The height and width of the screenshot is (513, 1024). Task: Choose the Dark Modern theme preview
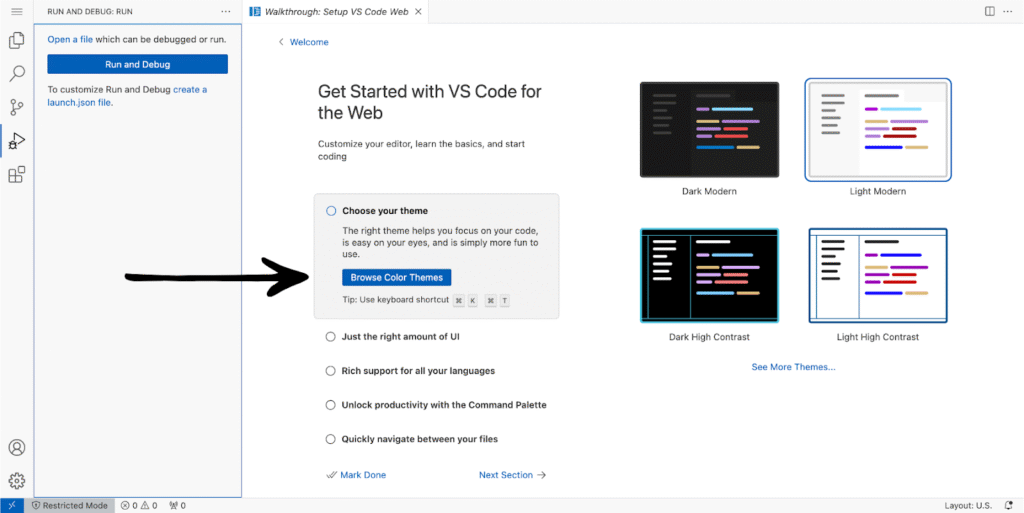tap(709, 130)
